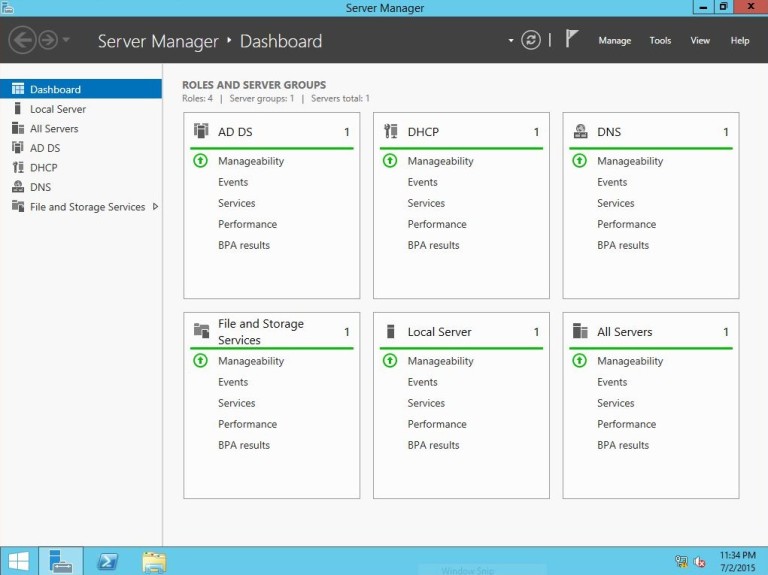Open the dropdown arrow beside Refresh
The height and width of the screenshot is (575, 768).
tap(511, 40)
